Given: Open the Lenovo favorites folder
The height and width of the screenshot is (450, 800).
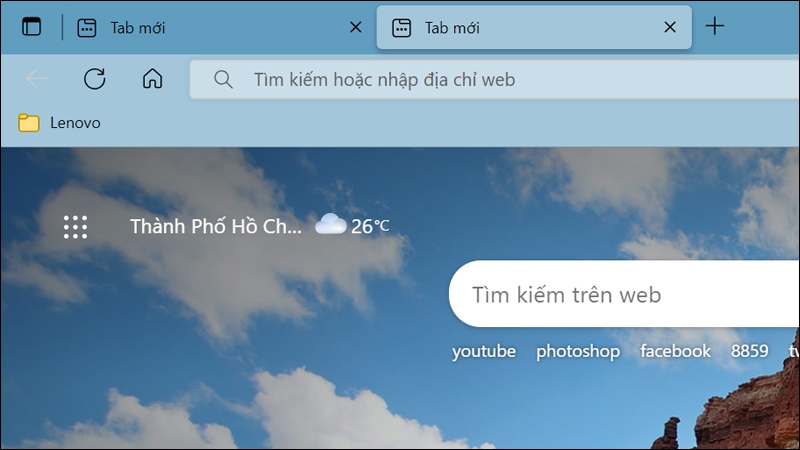Looking at the screenshot, I should click(x=59, y=123).
